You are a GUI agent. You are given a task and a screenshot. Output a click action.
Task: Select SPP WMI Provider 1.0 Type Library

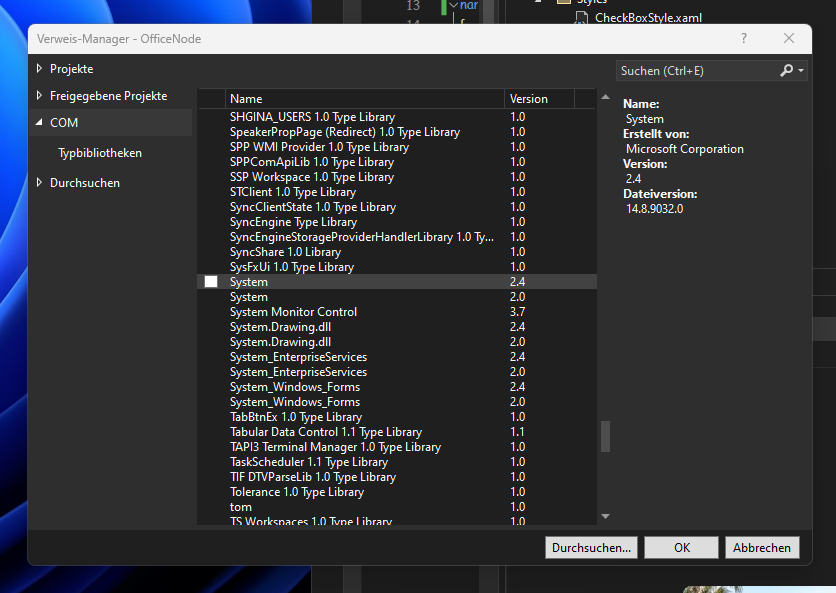(x=397, y=147)
